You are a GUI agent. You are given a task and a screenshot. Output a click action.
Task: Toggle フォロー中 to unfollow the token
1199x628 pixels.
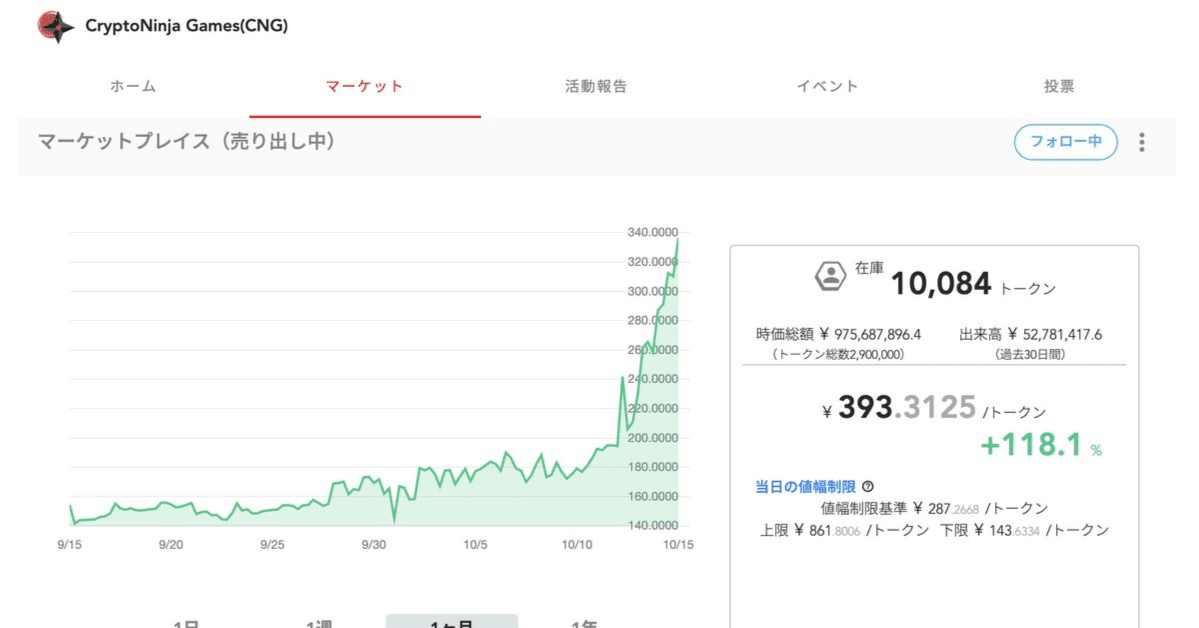point(1065,142)
